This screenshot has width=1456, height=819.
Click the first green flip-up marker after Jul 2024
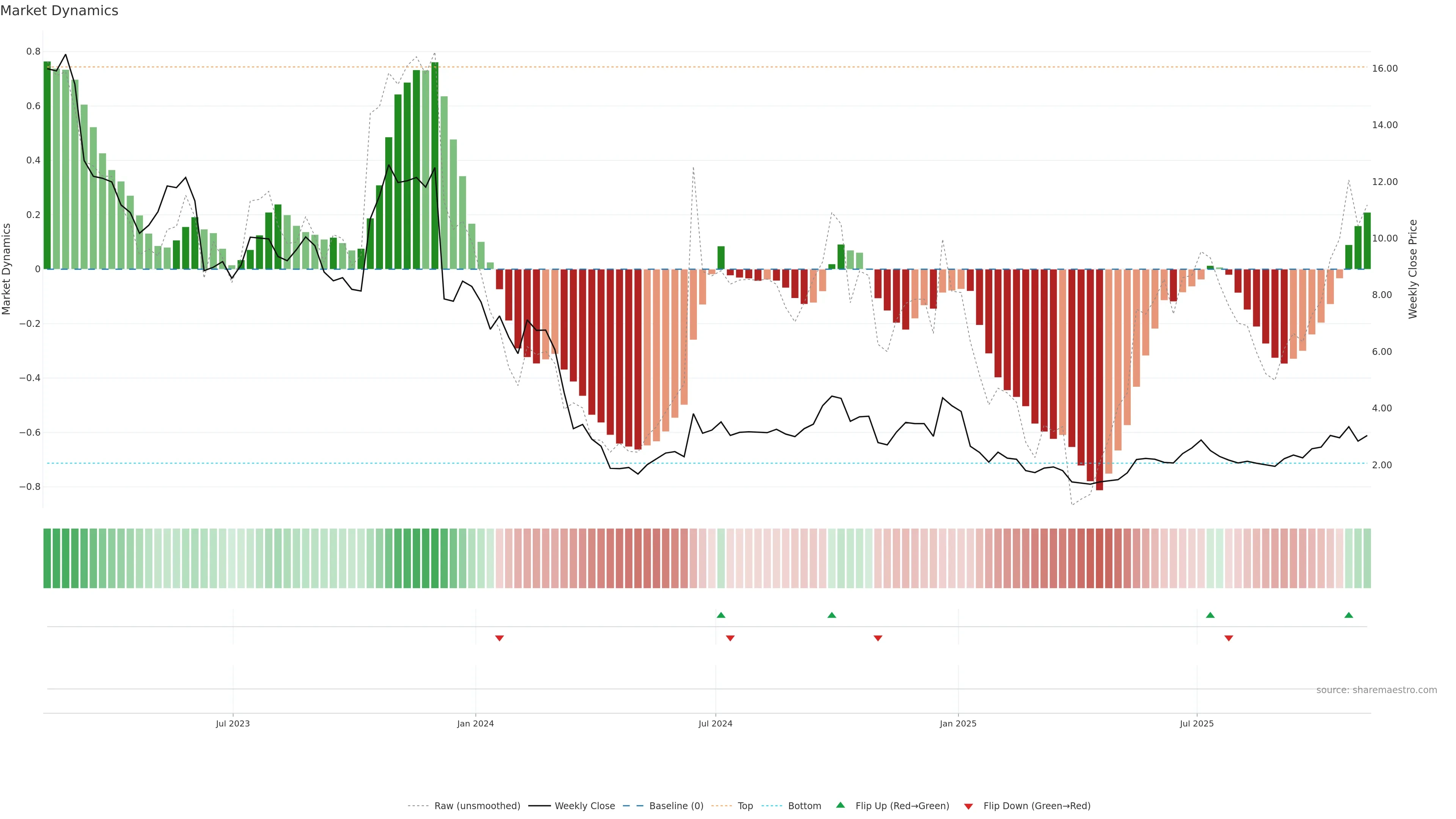721,615
